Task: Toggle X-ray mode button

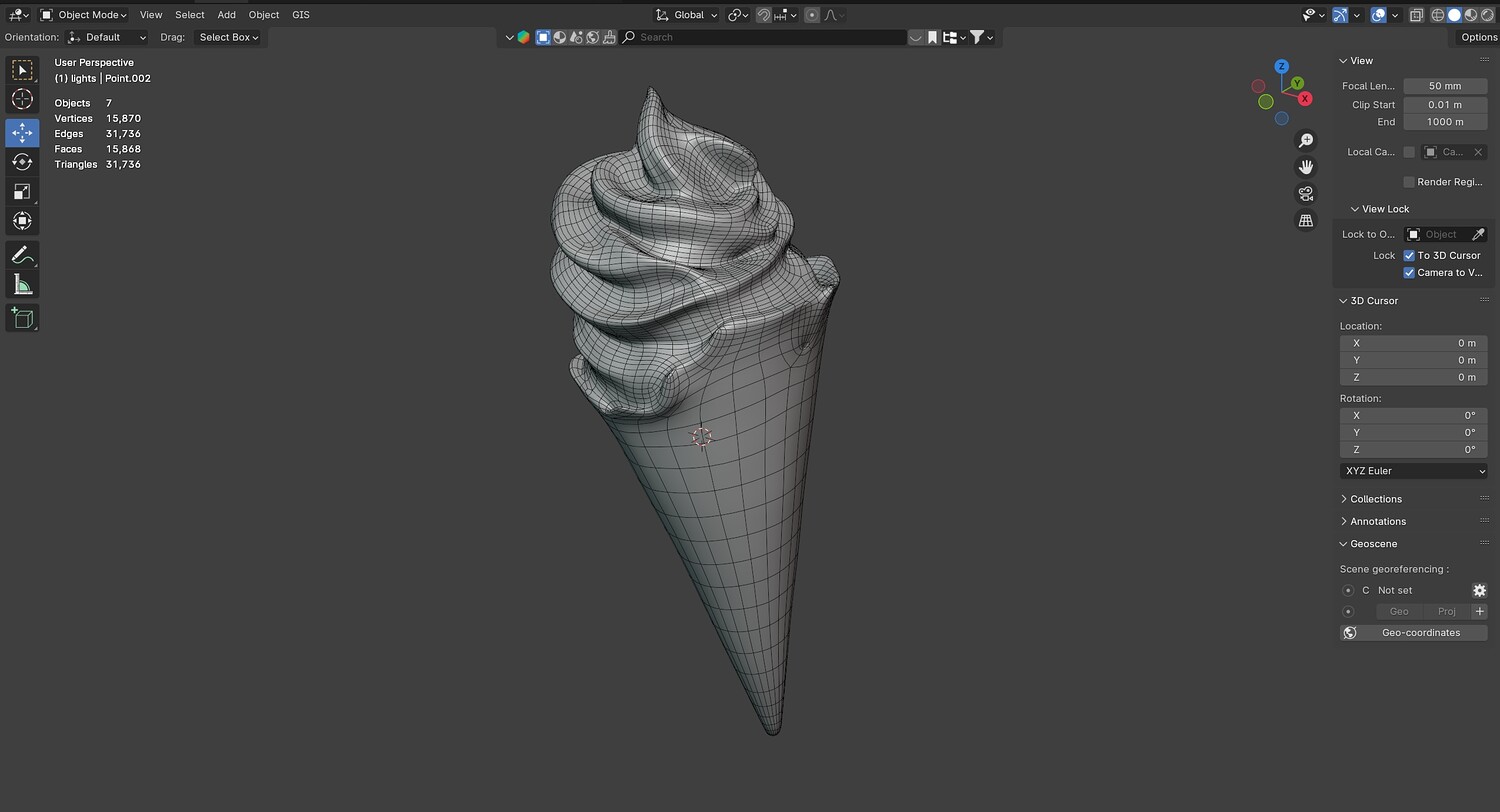Action: click(x=1416, y=15)
